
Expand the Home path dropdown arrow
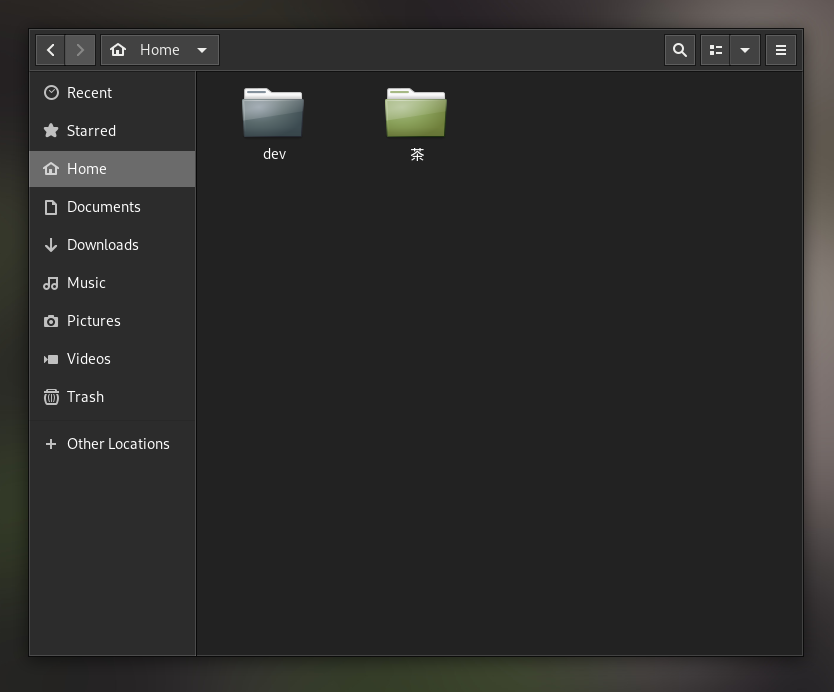click(202, 50)
